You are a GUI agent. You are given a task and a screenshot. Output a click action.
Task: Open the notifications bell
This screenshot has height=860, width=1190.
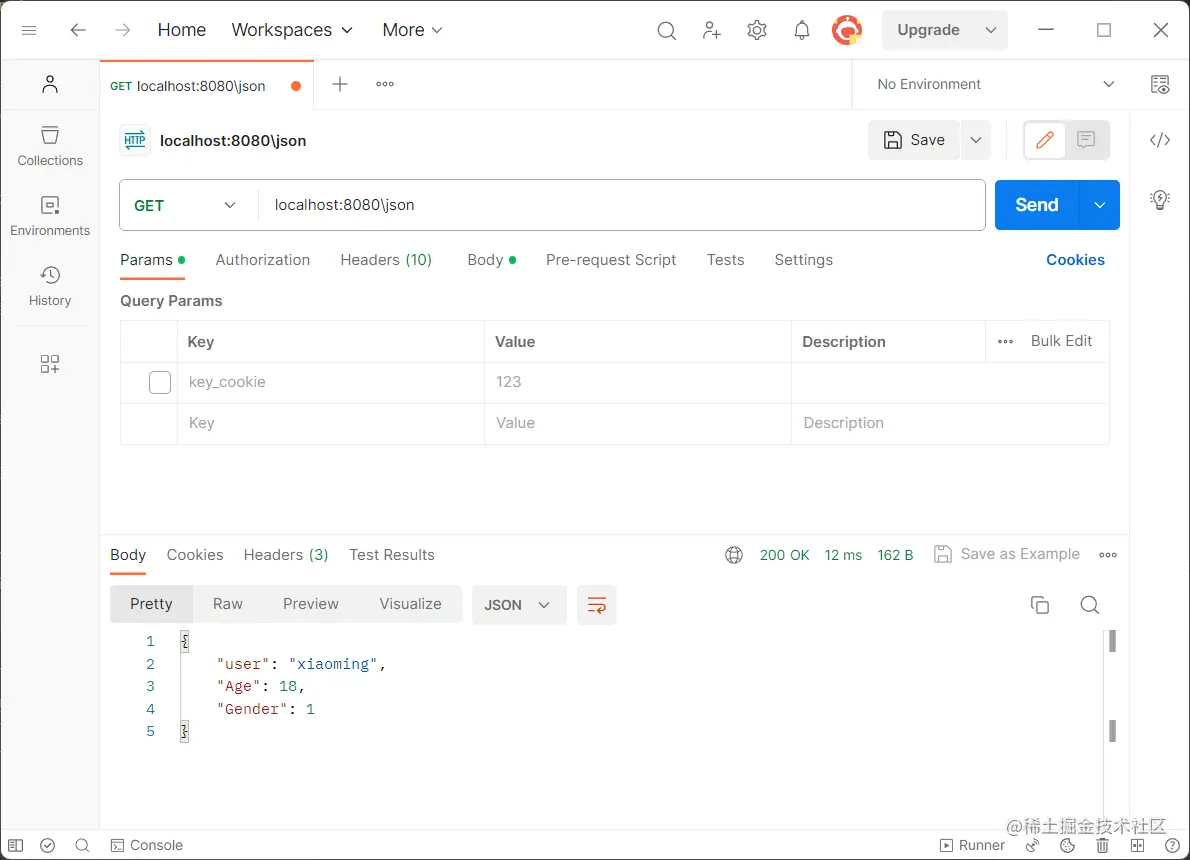802,31
